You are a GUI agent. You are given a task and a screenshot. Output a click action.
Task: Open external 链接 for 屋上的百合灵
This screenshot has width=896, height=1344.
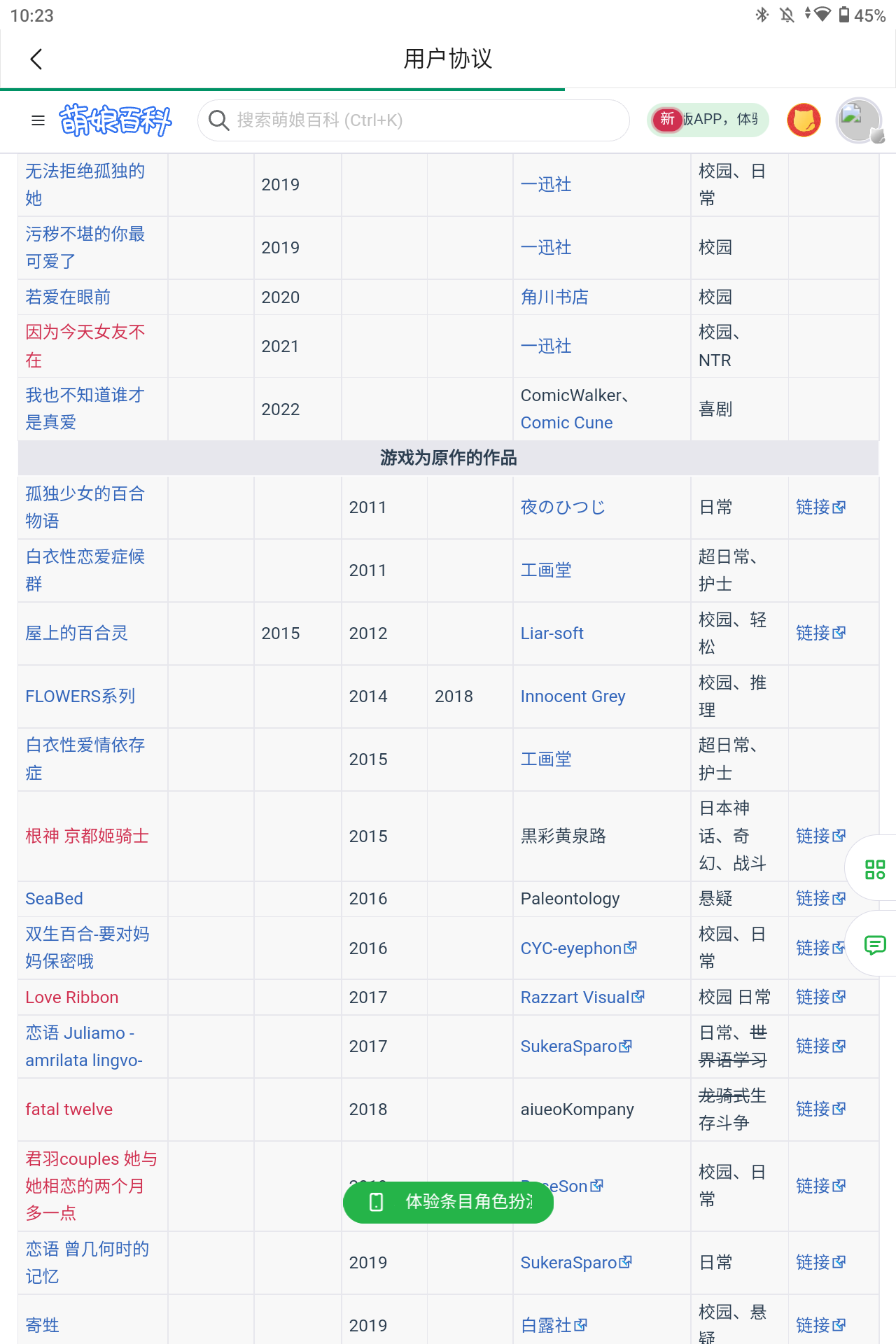(x=820, y=633)
